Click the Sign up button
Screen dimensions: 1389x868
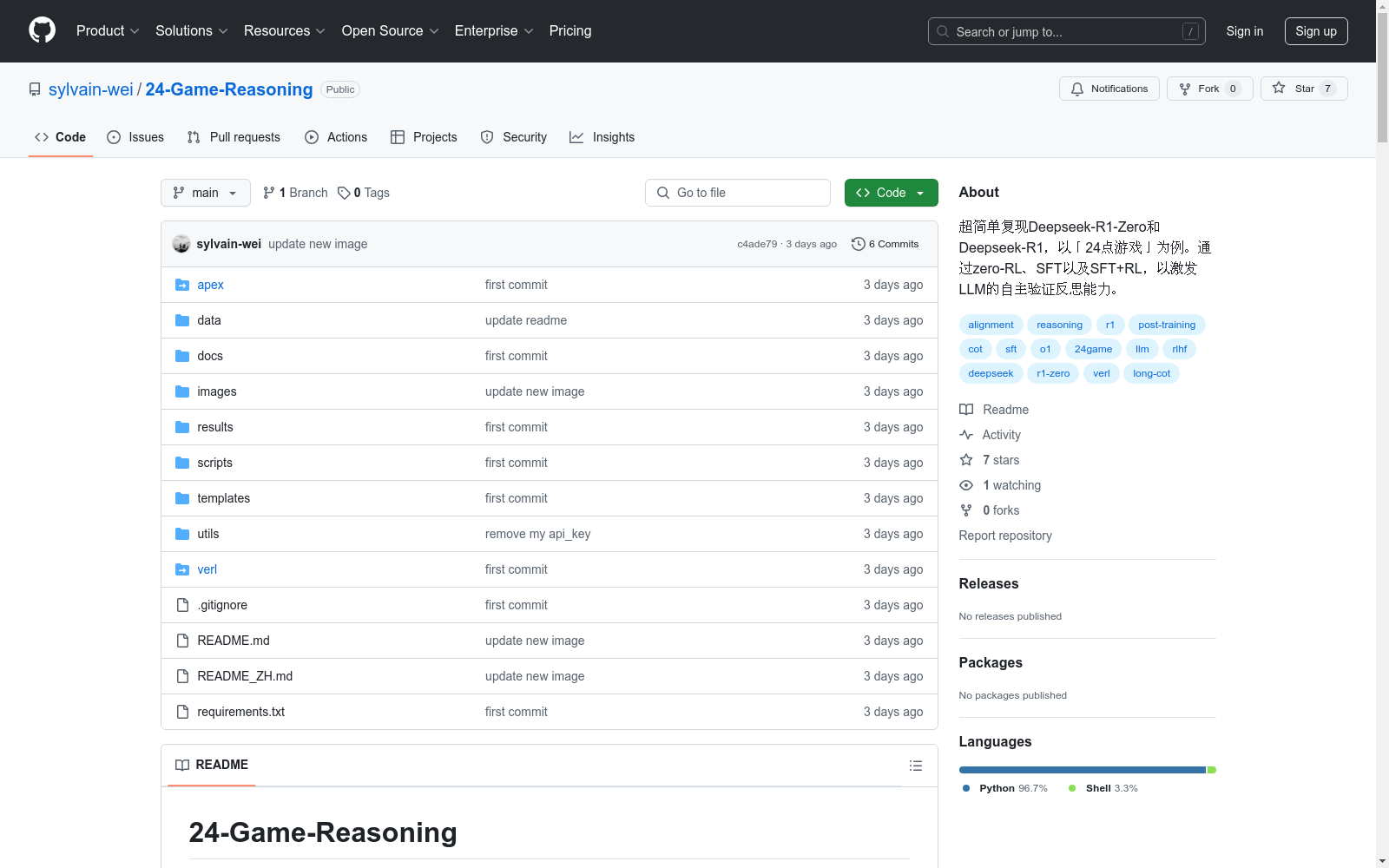pos(1316,31)
